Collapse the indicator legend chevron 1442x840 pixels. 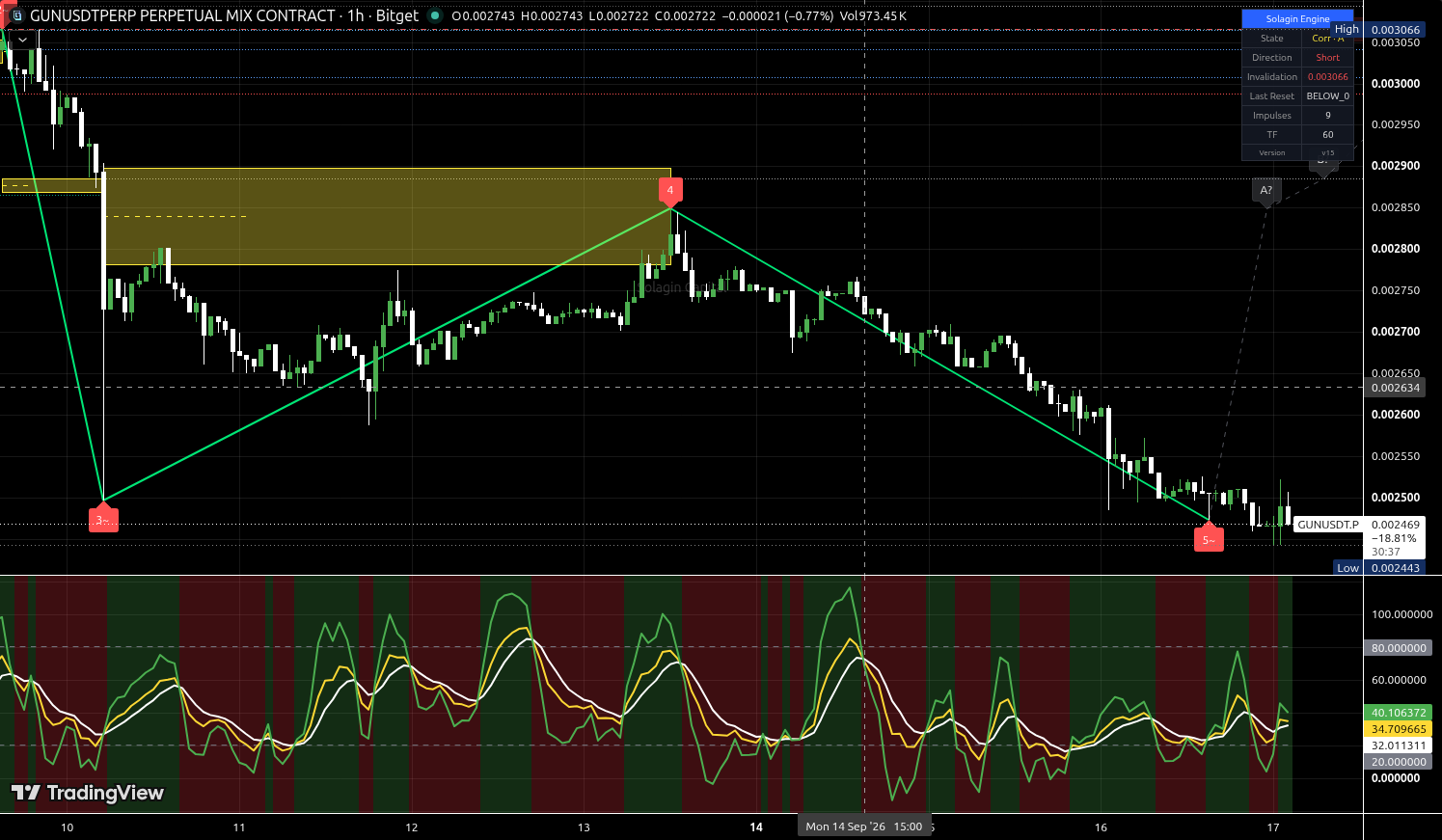tap(21, 41)
